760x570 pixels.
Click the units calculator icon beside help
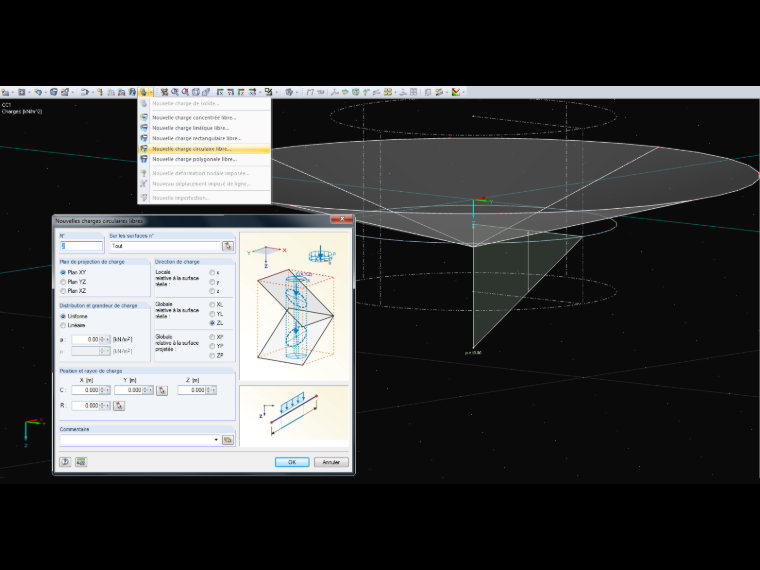point(81,462)
